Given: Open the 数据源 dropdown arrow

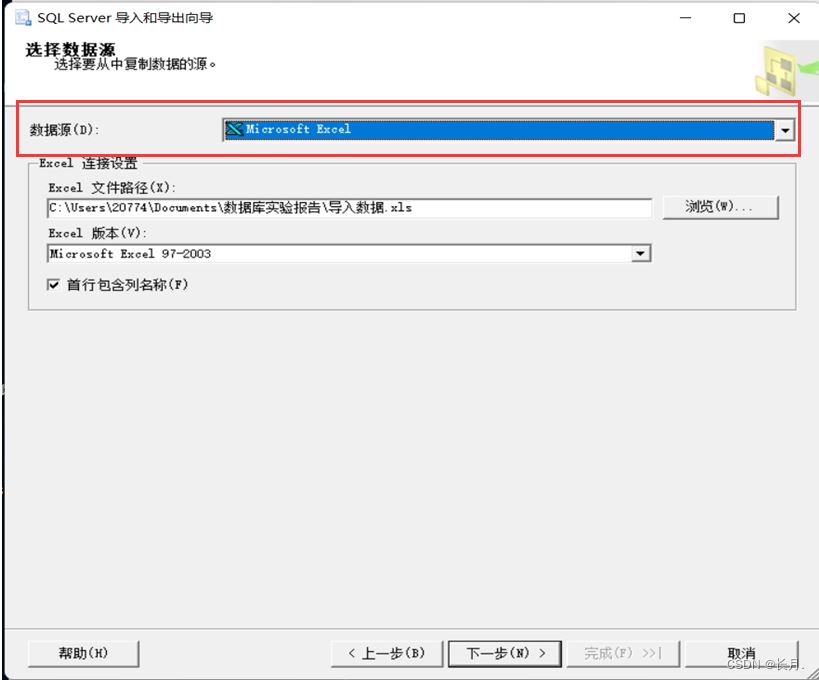Looking at the screenshot, I should (785, 130).
